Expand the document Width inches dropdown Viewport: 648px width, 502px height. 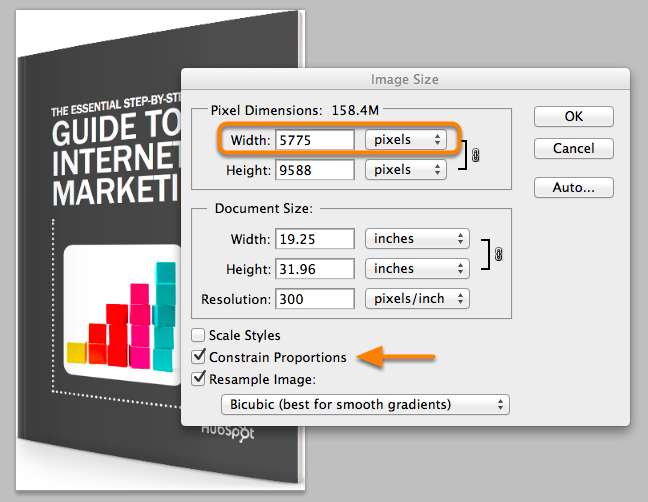click(x=416, y=239)
